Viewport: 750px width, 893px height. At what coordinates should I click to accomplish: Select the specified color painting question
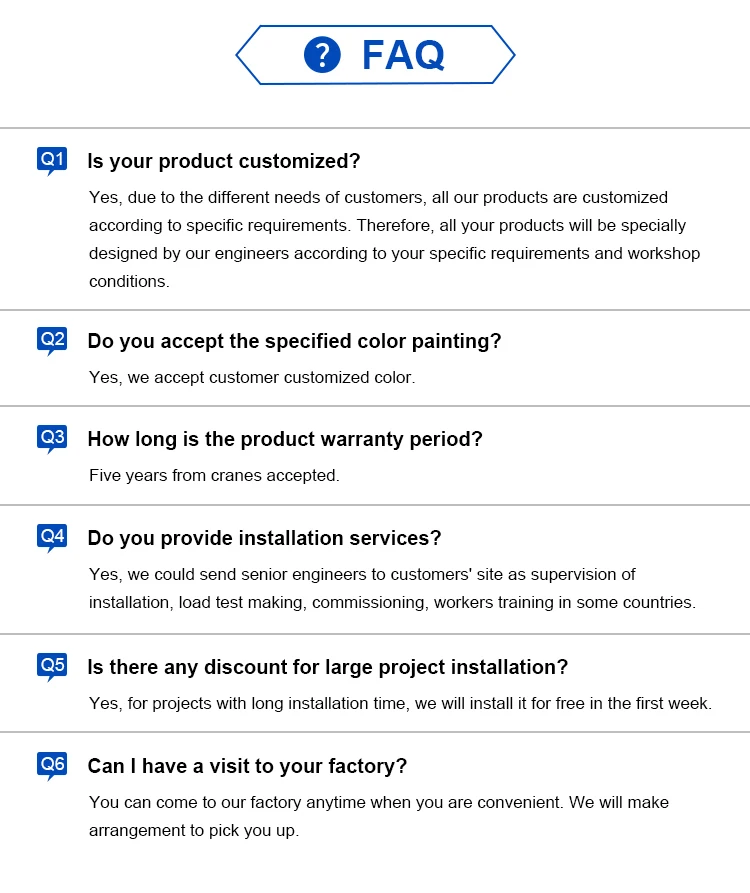point(294,341)
